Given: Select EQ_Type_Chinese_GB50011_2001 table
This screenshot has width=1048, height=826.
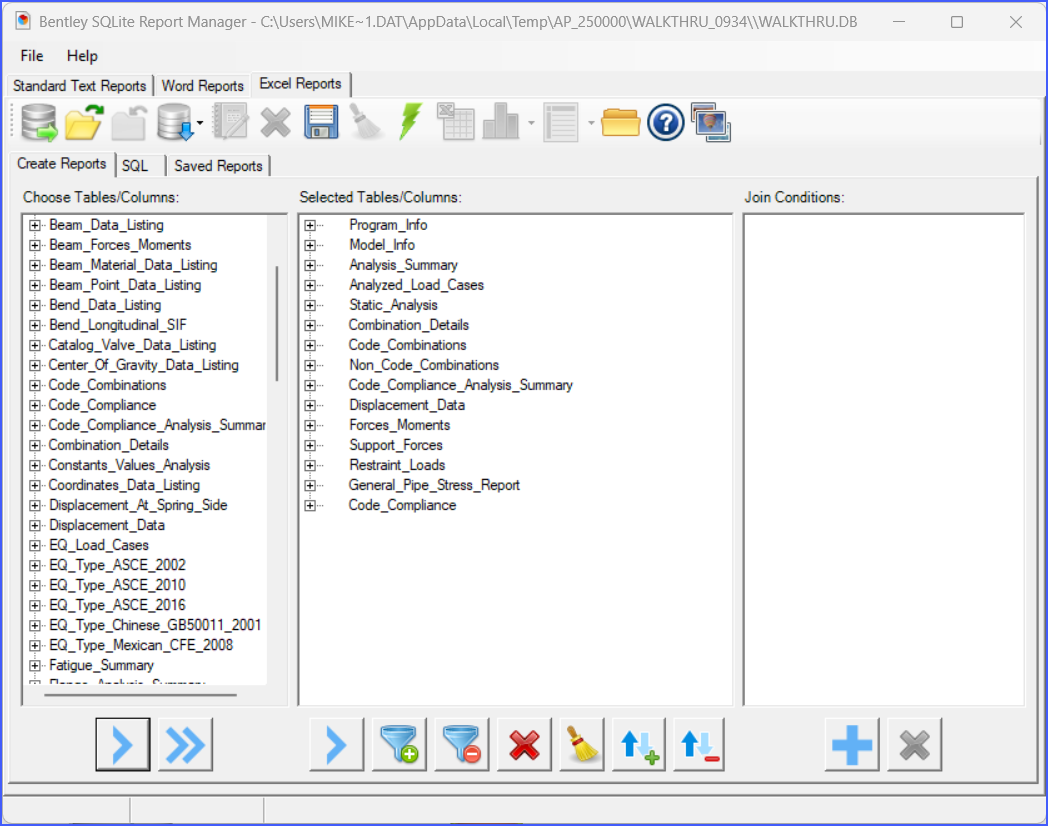Looking at the screenshot, I should point(155,625).
